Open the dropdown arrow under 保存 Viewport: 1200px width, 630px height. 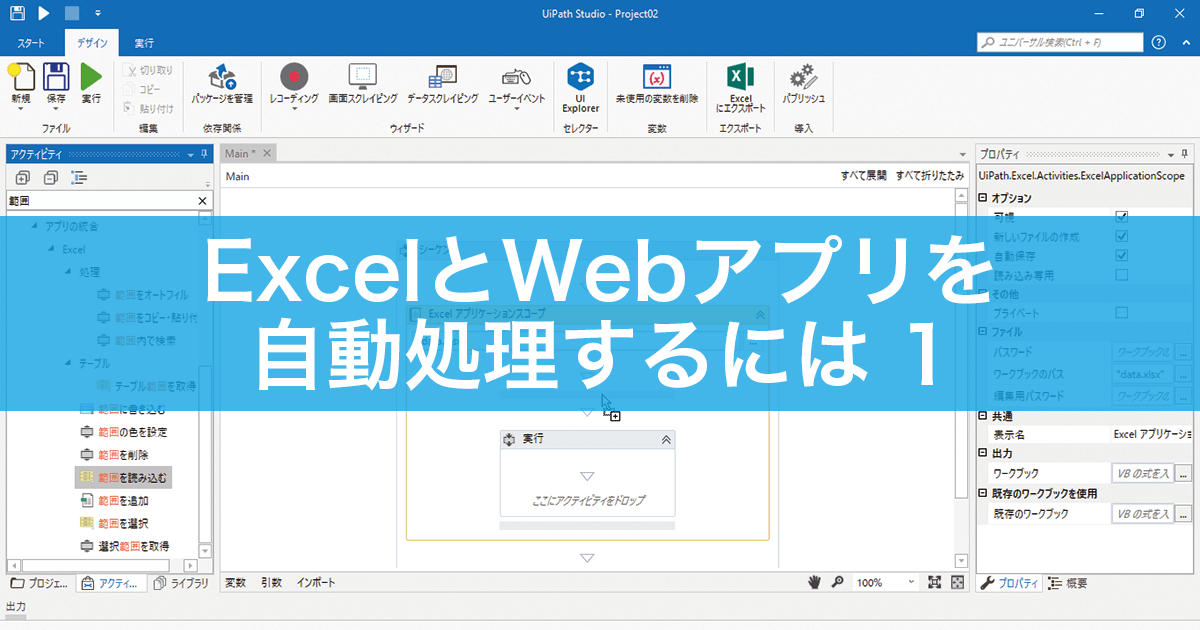pyautogui.click(x=56, y=108)
